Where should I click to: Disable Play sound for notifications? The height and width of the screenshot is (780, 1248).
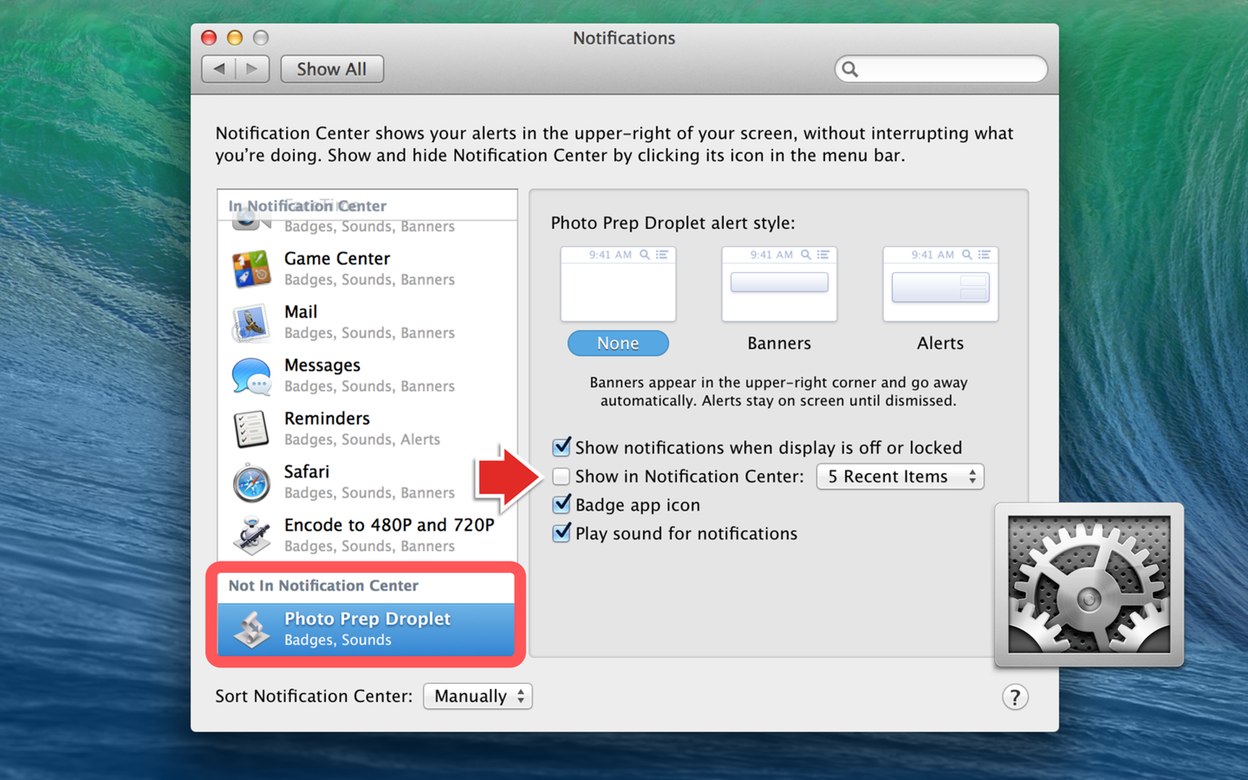tap(562, 533)
